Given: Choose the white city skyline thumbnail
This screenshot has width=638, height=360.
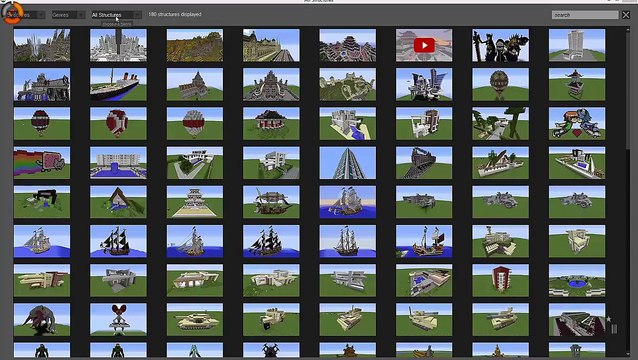Looking at the screenshot, I should pos(118,45).
